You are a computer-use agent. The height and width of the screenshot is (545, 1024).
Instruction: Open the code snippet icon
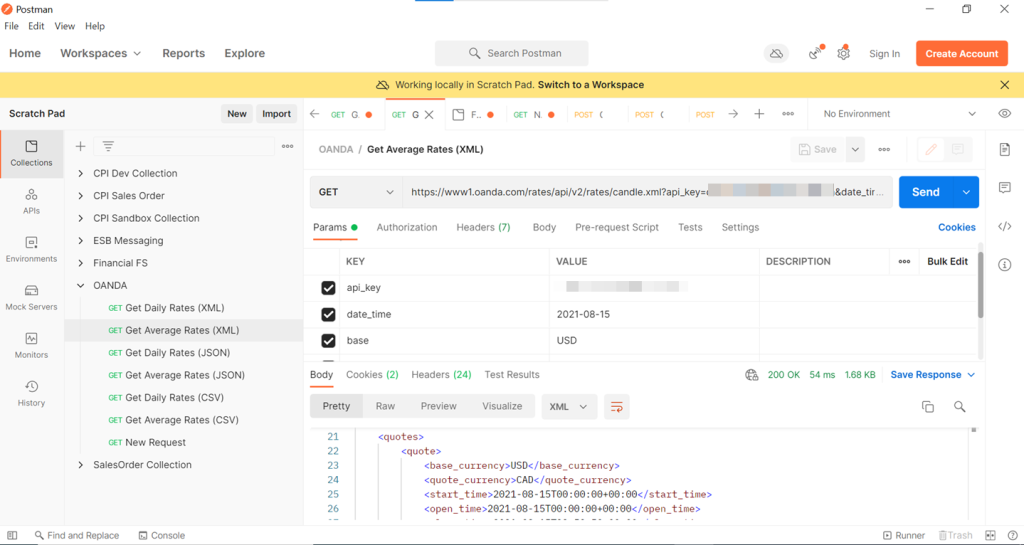coord(1004,226)
